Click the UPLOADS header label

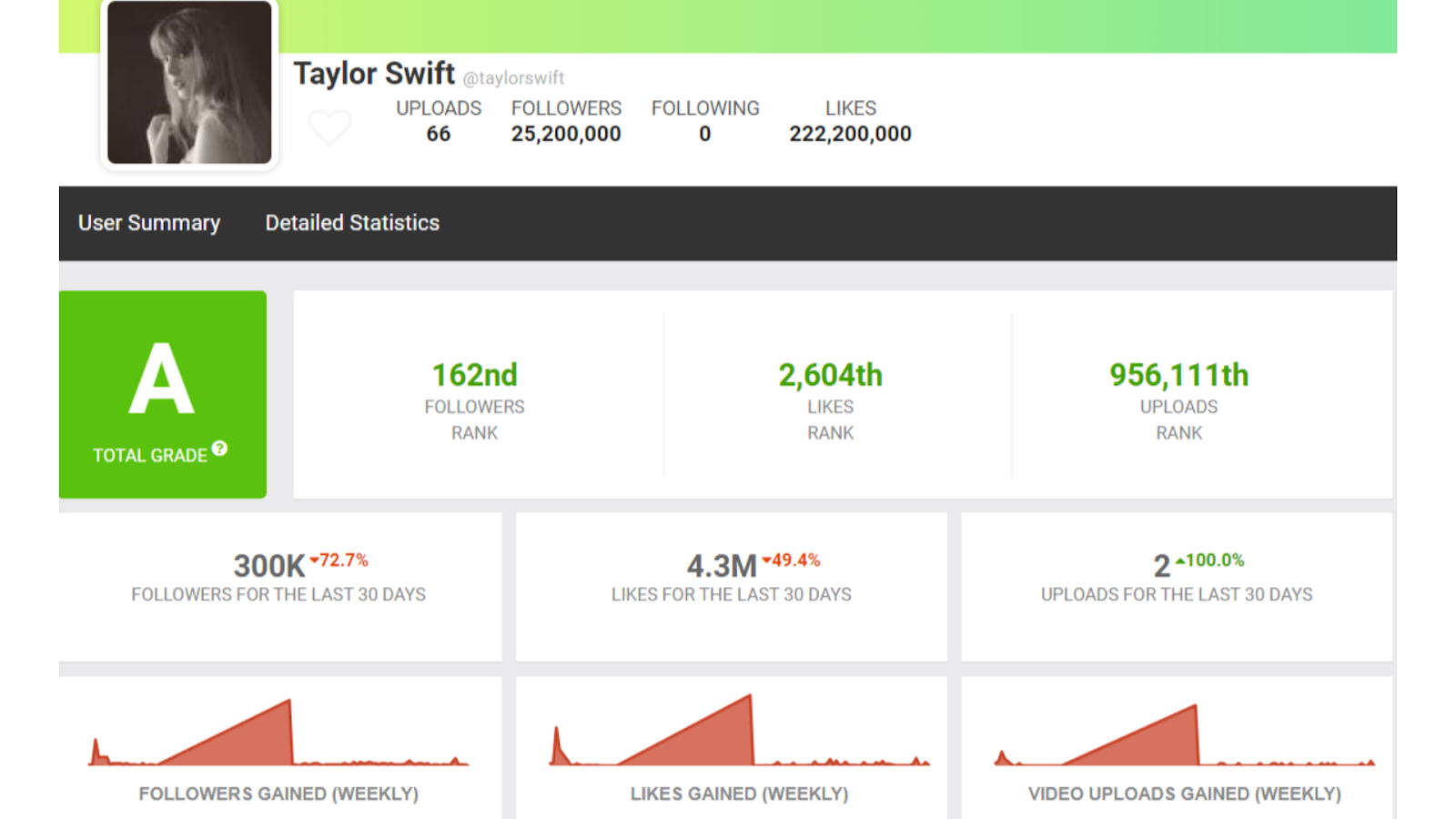tap(439, 108)
